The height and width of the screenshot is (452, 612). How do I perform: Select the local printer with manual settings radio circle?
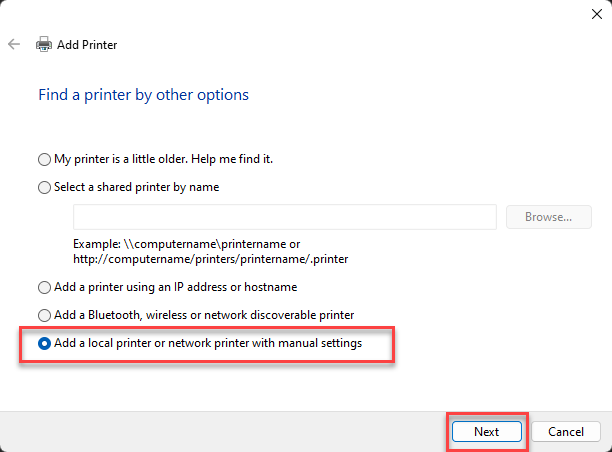44,343
